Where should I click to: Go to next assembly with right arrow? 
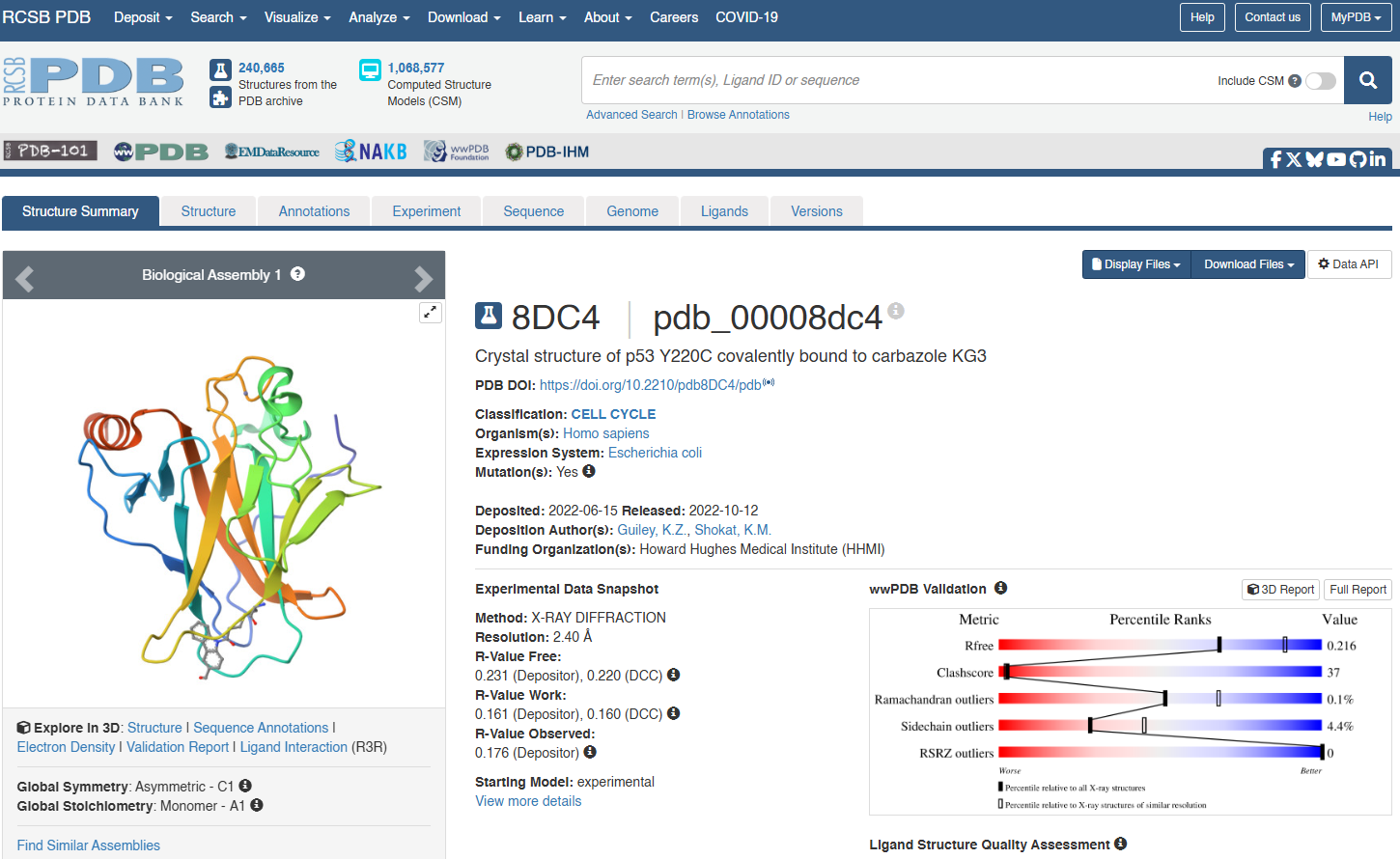[x=423, y=278]
